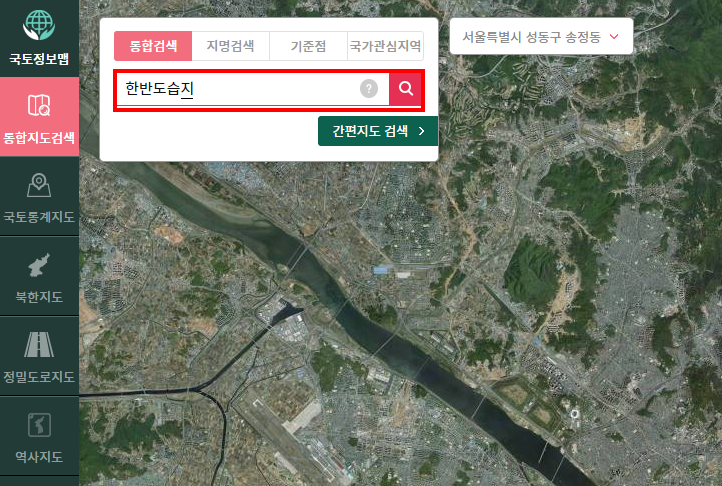Open 국토통계지도 in the sidebar
This screenshot has height=486, width=722.
tap(39, 197)
